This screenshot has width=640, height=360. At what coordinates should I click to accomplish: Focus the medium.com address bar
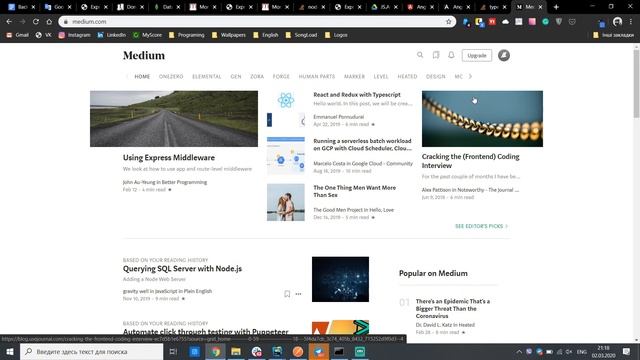[x=257, y=22]
